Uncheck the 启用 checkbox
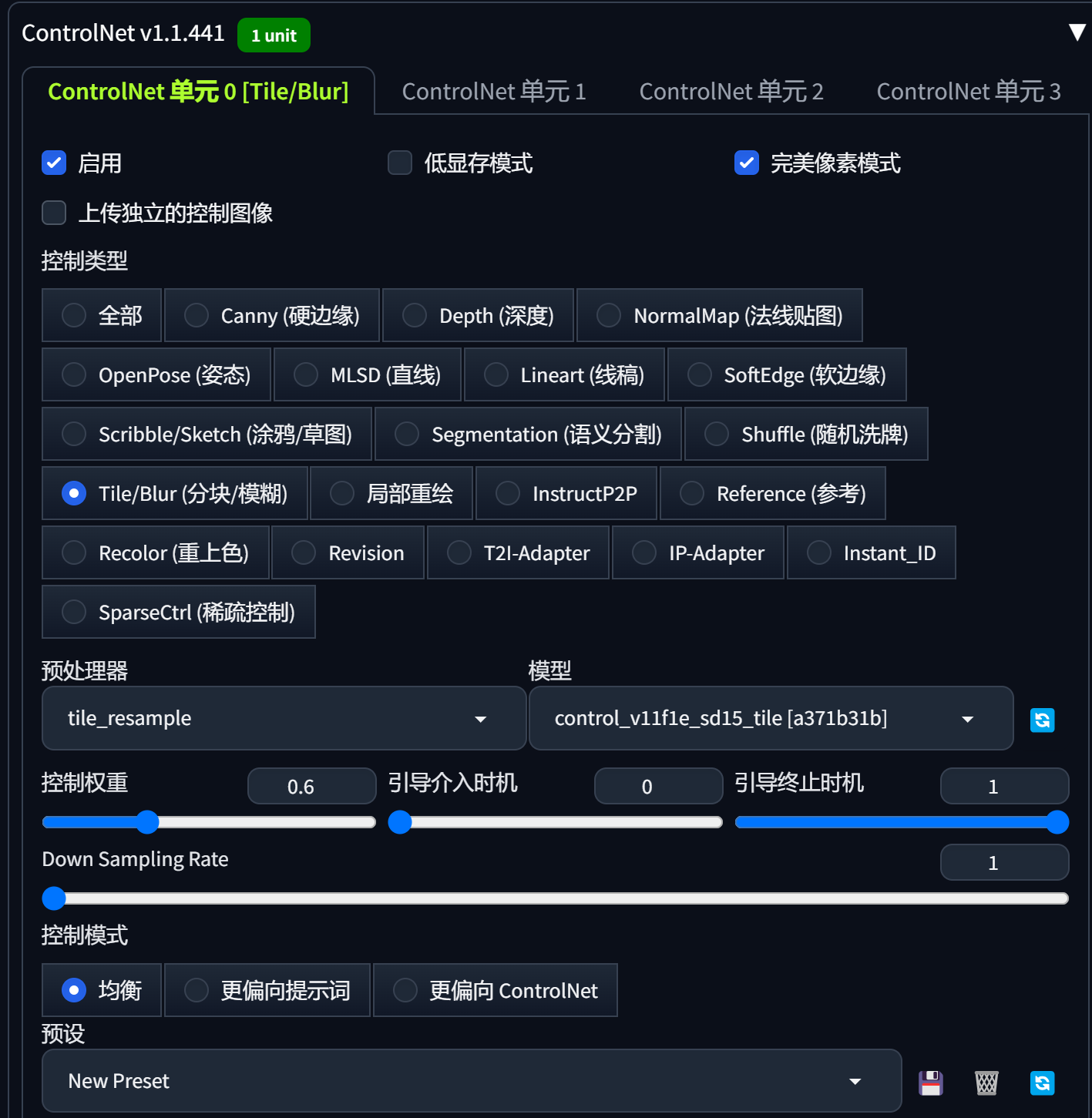This screenshot has height=1118, width=1092. pyautogui.click(x=54, y=163)
